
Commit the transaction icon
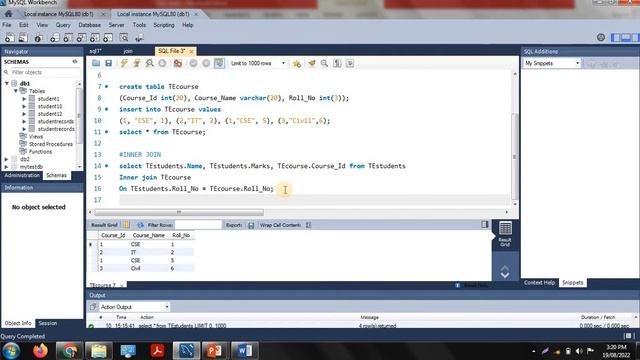coord(193,63)
